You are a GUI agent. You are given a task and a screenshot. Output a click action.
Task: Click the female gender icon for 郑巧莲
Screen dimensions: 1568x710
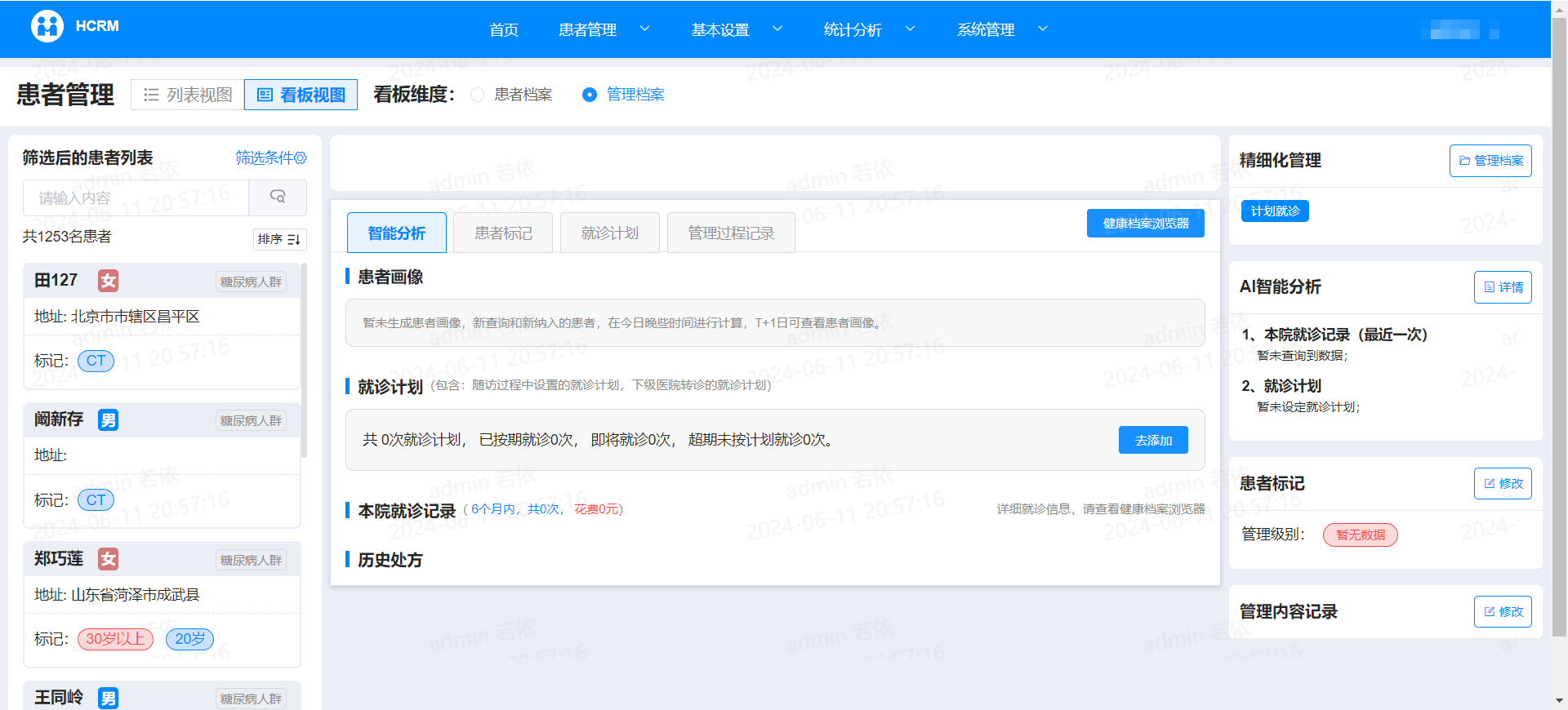108,559
